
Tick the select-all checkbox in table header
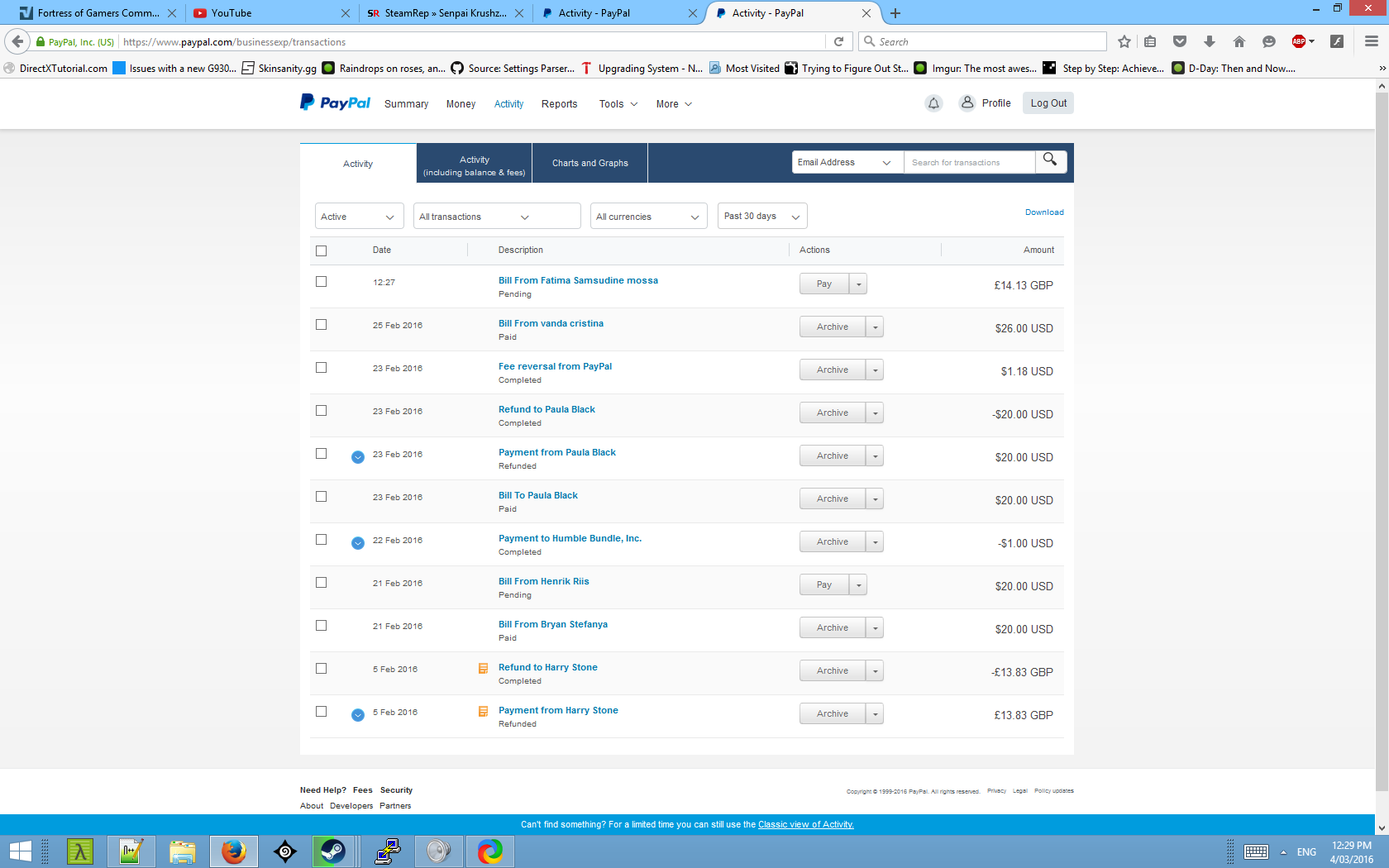coord(322,250)
